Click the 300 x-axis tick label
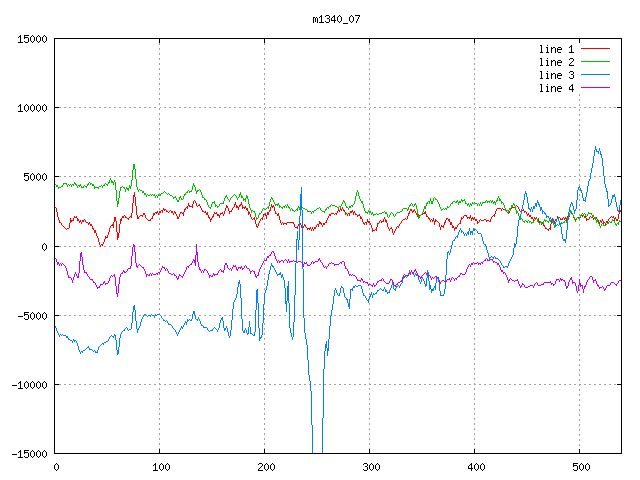This screenshot has height=480, width=640. (x=370, y=467)
